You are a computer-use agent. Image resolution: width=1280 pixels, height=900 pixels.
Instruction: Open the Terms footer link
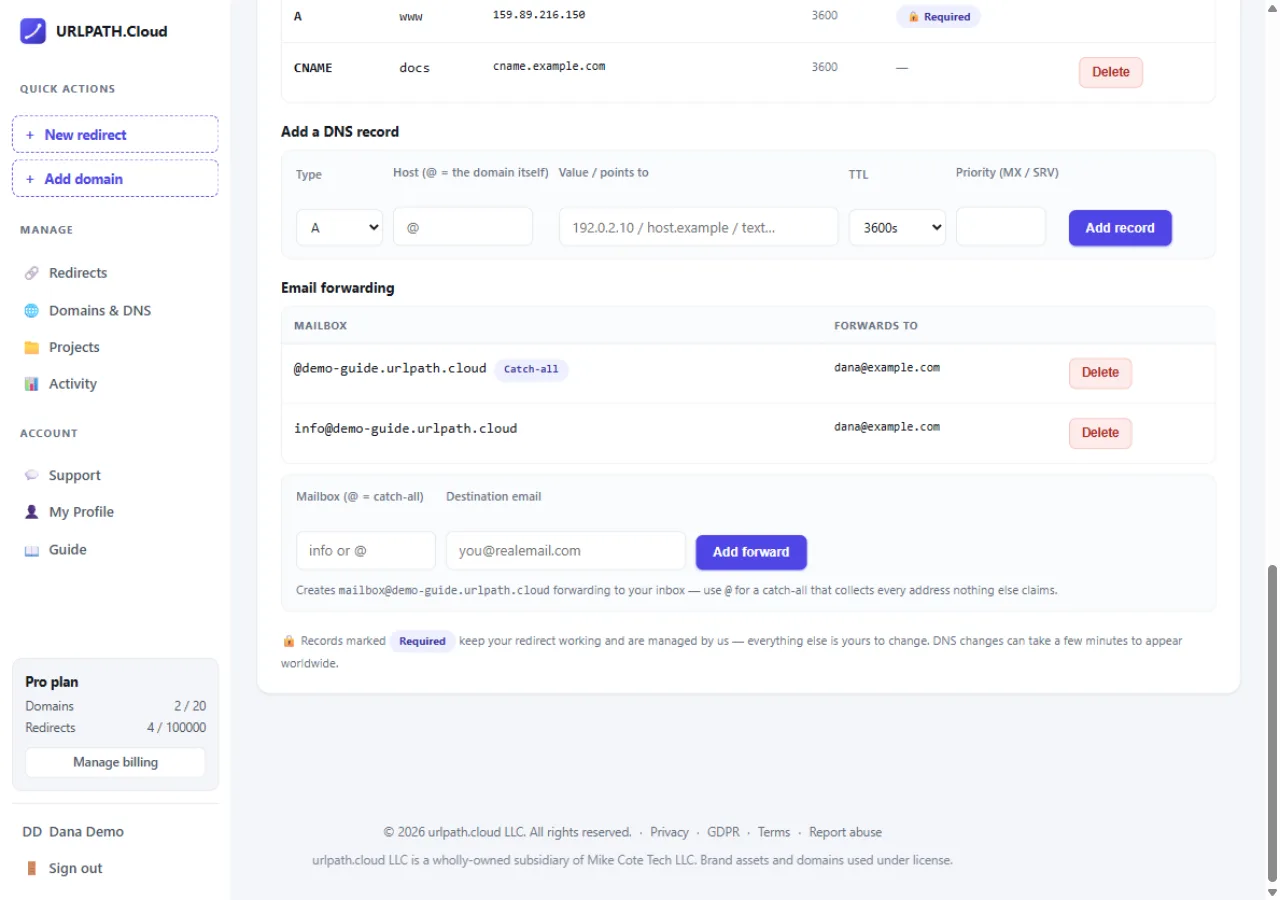(774, 832)
